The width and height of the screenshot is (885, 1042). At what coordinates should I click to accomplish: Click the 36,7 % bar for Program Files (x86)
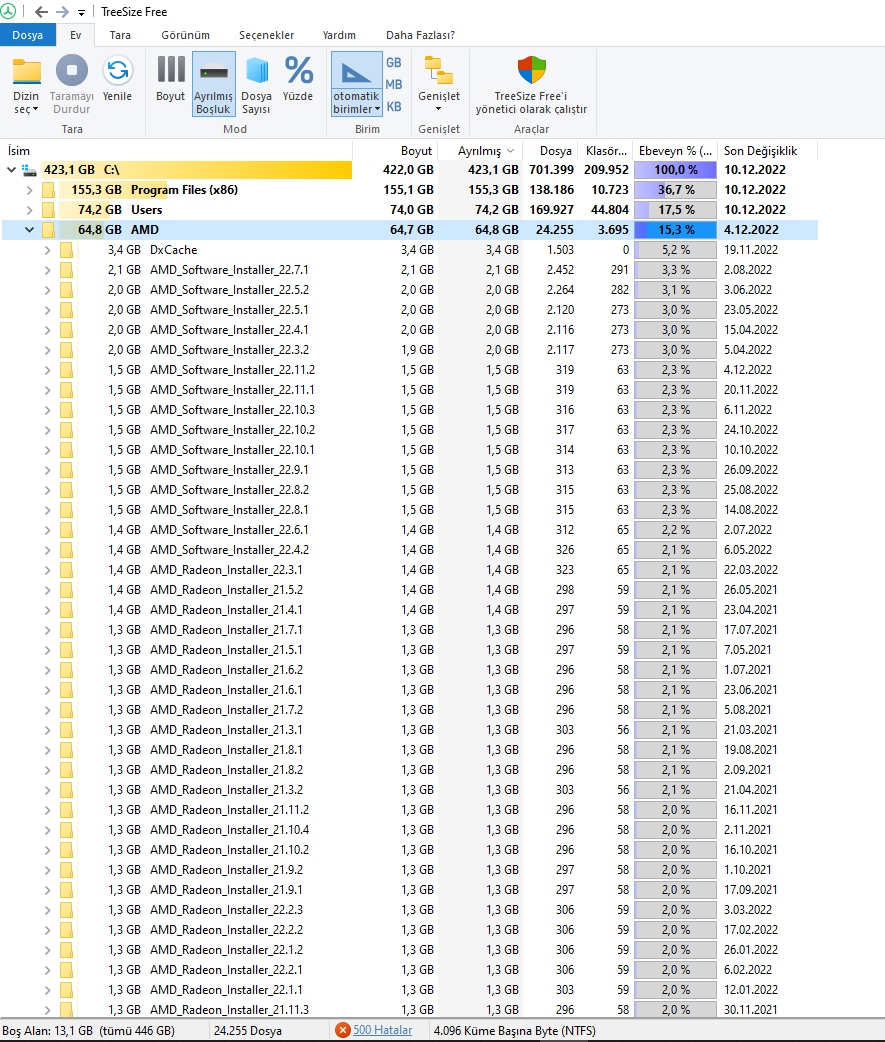tap(676, 190)
